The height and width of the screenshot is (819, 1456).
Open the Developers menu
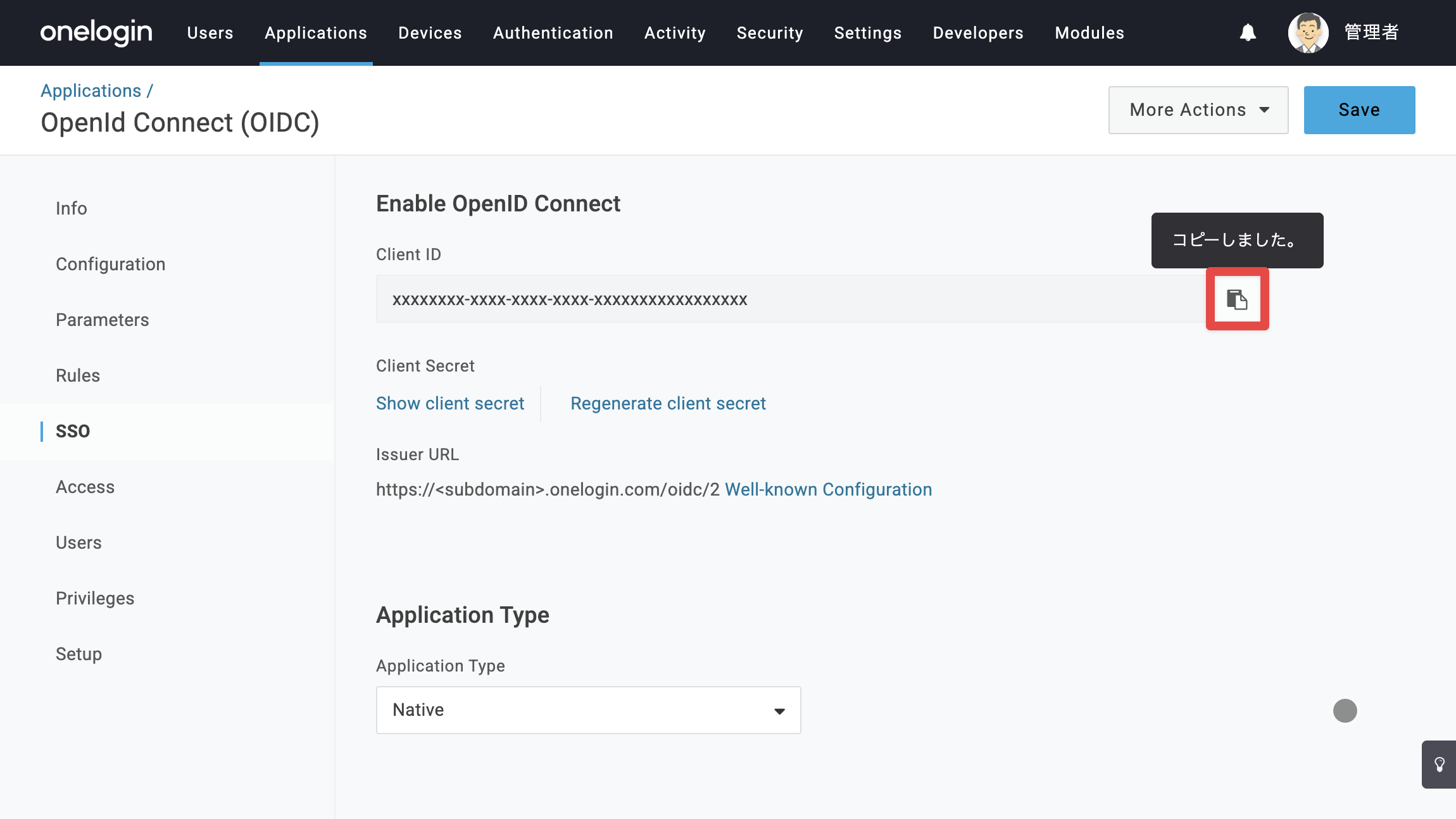[978, 33]
